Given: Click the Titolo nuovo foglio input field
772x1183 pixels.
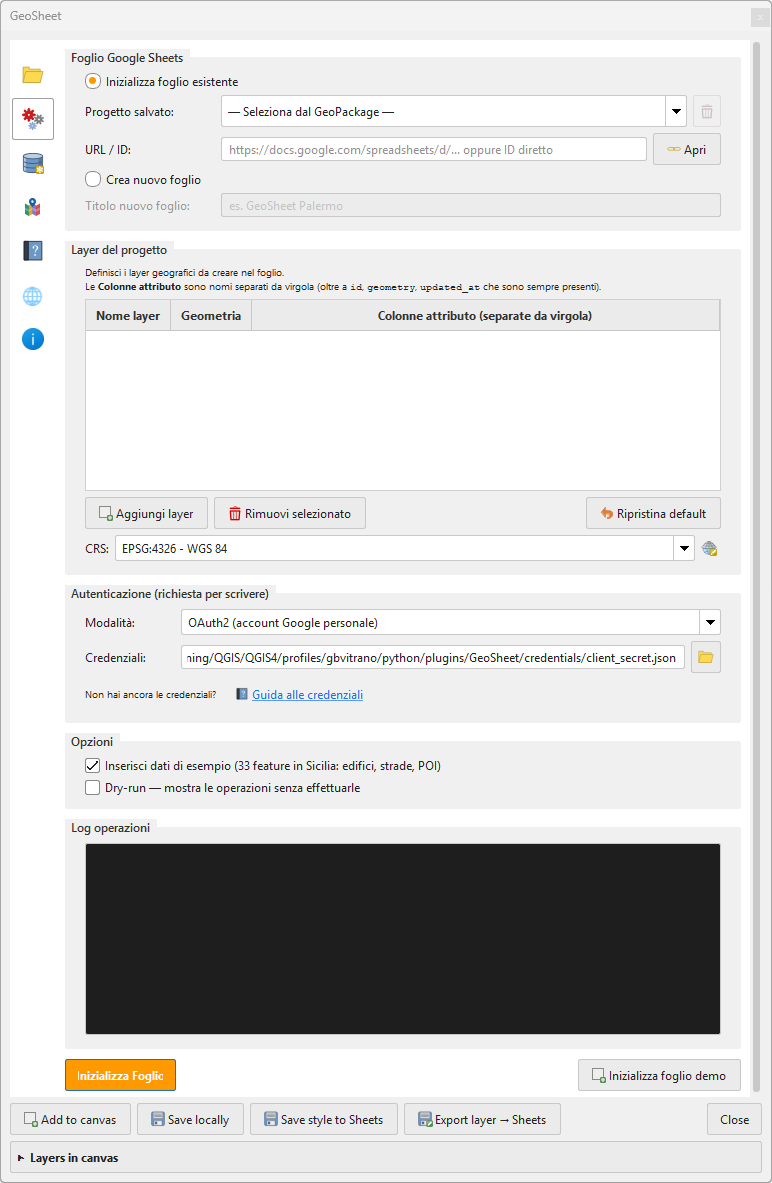Looking at the screenshot, I should pyautogui.click(x=471, y=205).
